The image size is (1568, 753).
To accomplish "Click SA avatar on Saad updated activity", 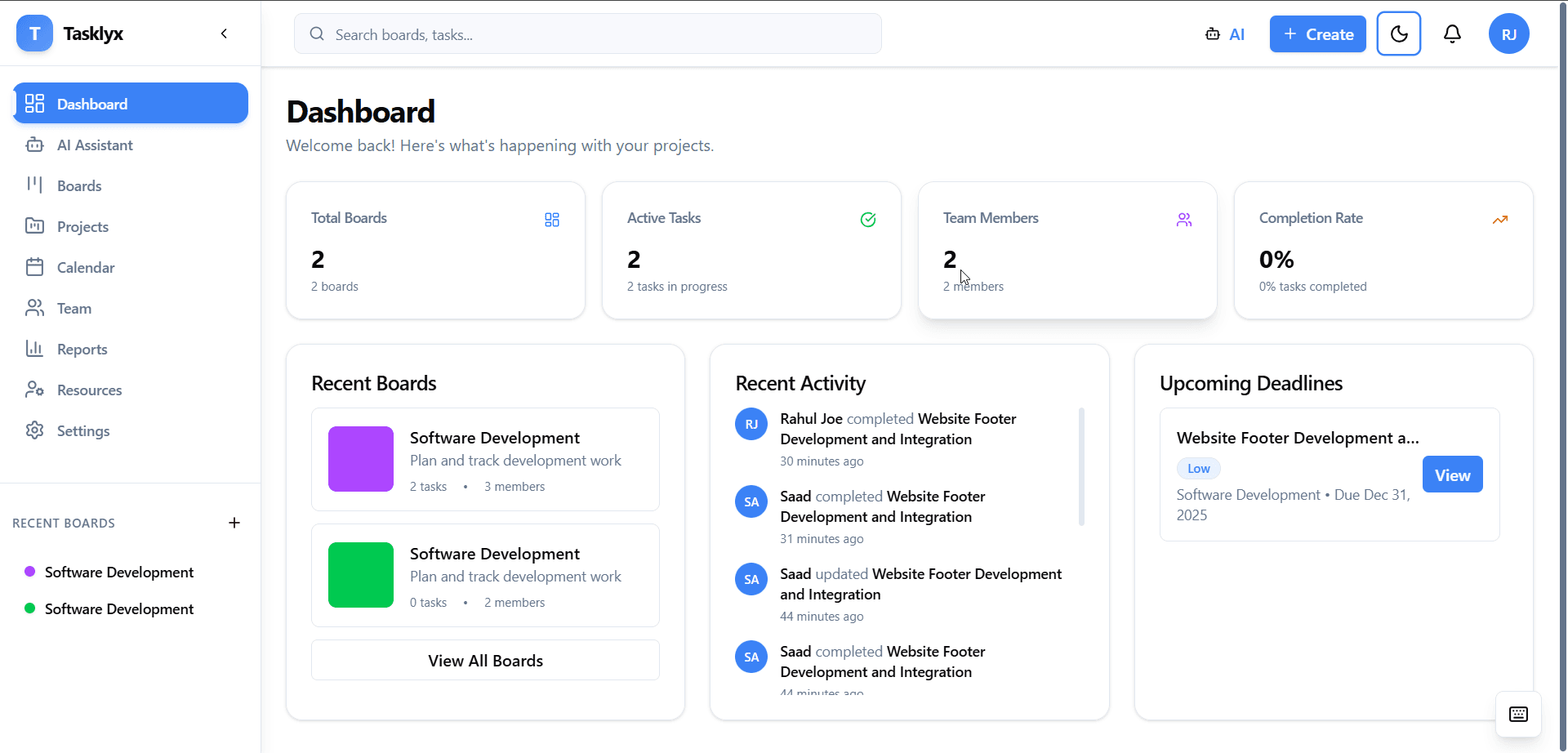I will (751, 579).
